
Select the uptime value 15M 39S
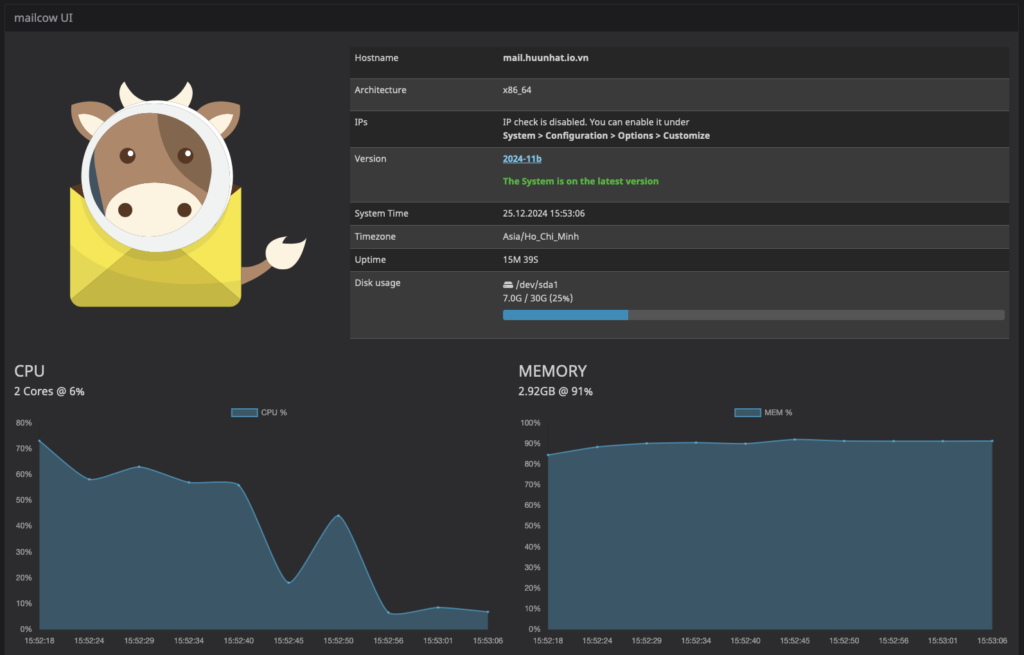click(x=520, y=259)
